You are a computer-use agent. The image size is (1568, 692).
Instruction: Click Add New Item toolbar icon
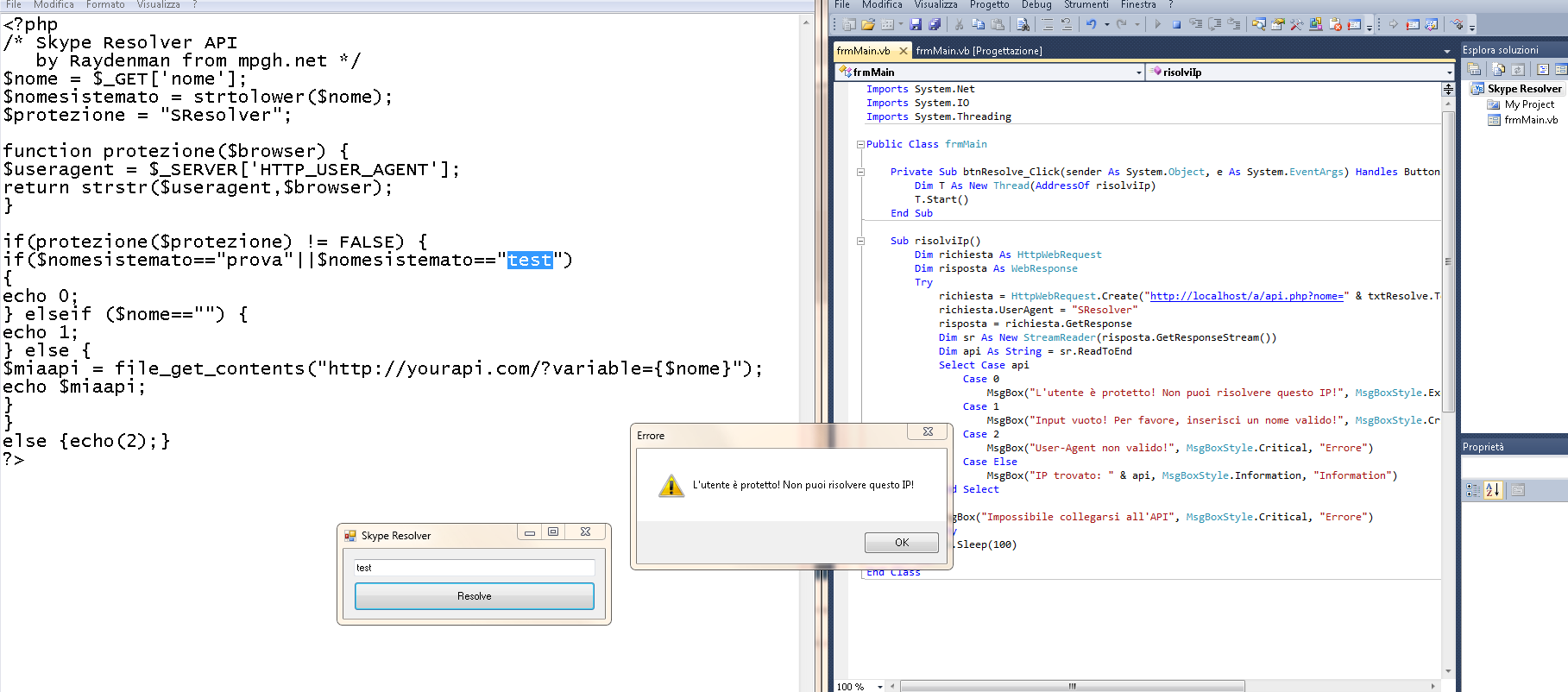887,24
